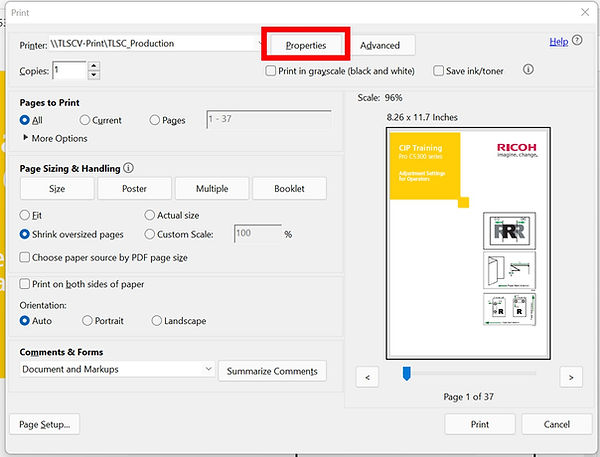This screenshot has height=457, width=600.
Task: Select the Actual size radio option
Action: pyautogui.click(x=150, y=215)
